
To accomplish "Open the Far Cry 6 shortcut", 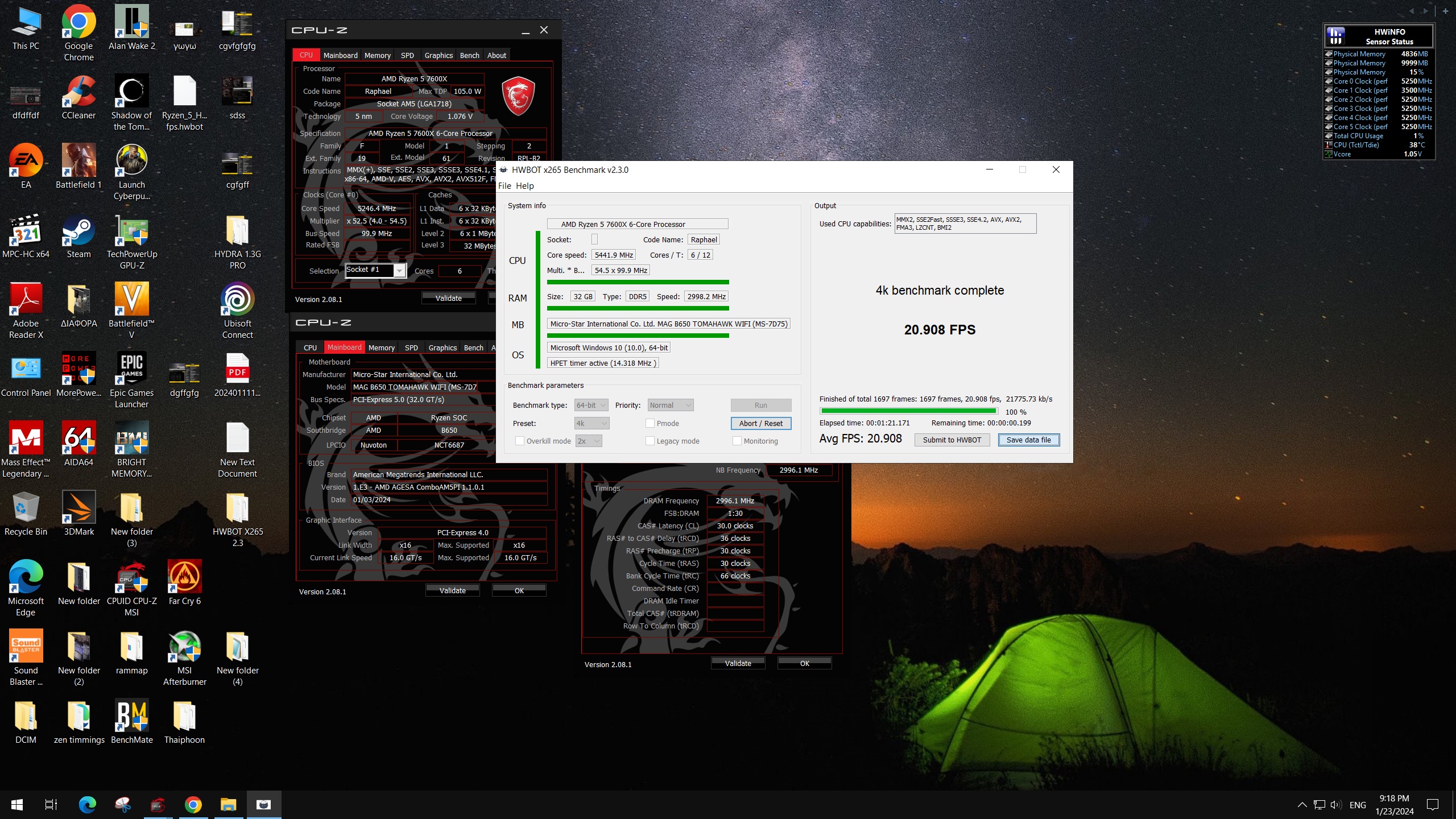I will point(184,582).
